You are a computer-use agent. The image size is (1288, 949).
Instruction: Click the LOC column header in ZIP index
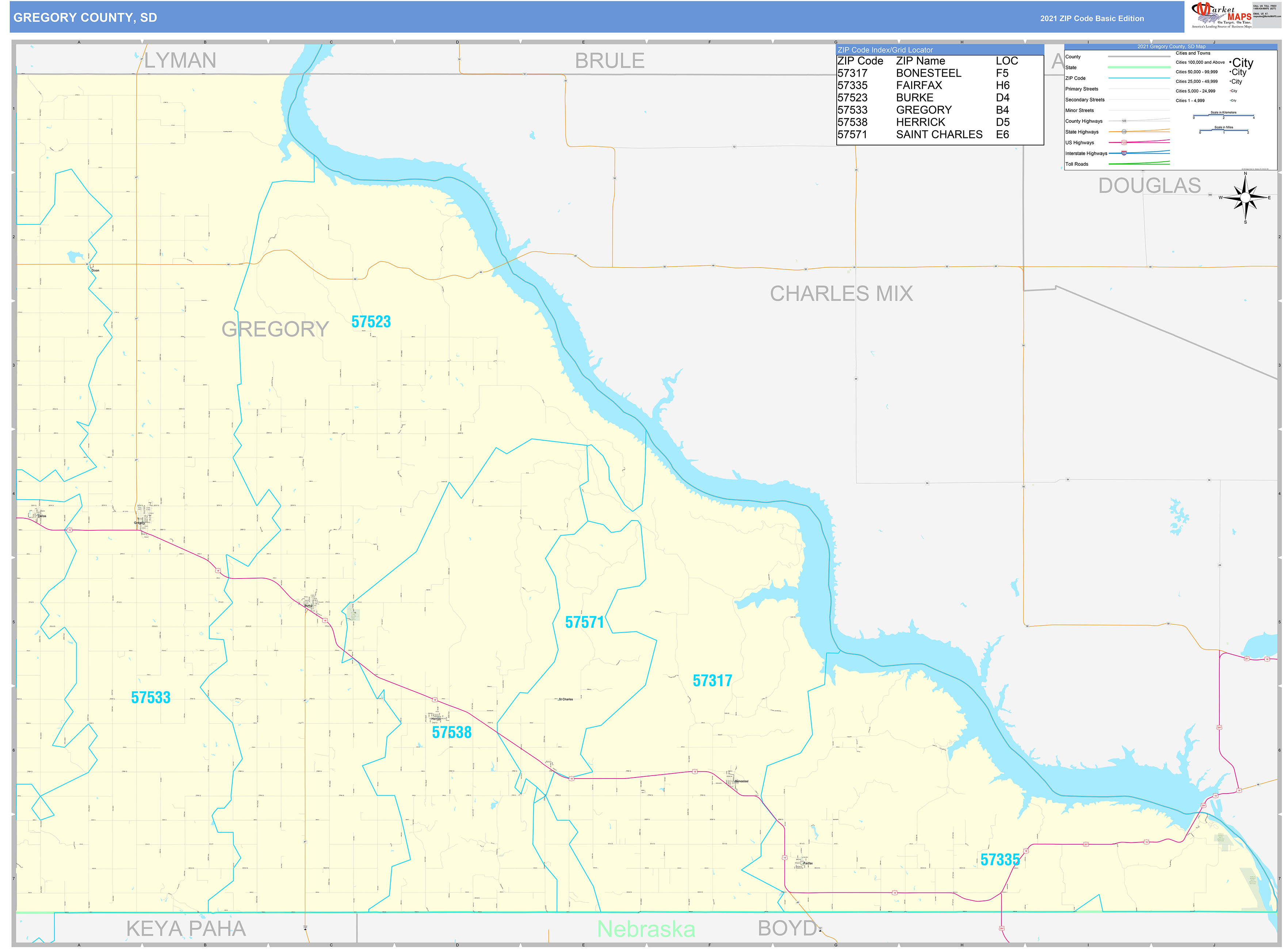[x=1007, y=61]
